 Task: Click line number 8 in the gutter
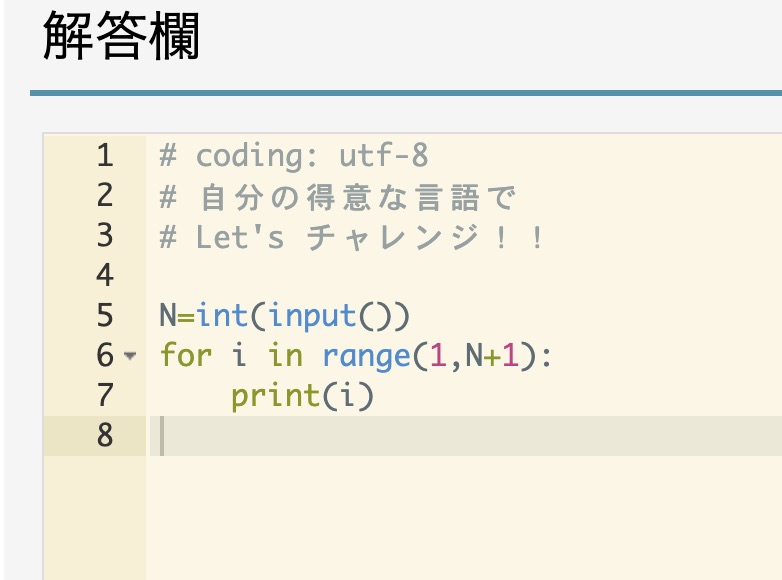point(105,435)
